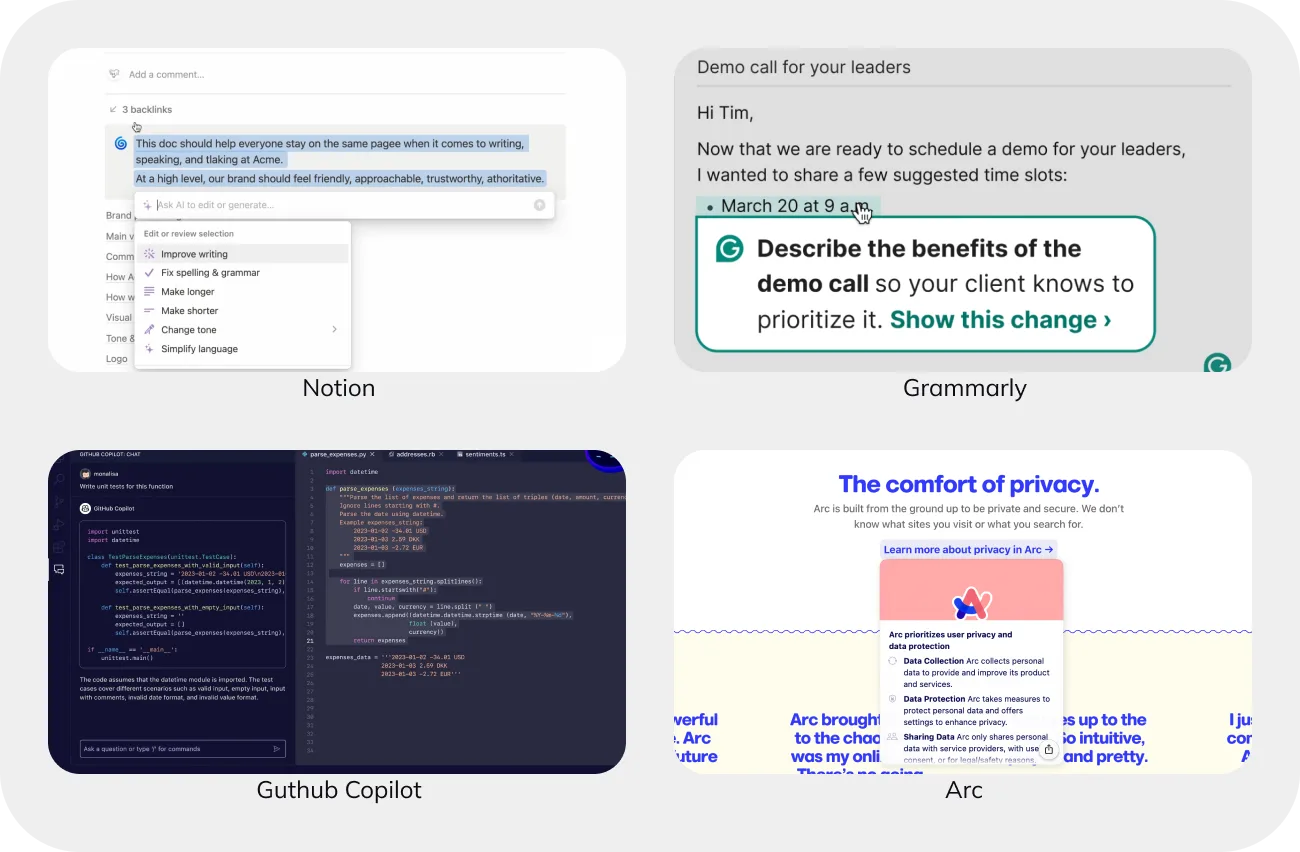Open Extensions icon in VS Code activity bar
The height and width of the screenshot is (852, 1300).
point(59,547)
